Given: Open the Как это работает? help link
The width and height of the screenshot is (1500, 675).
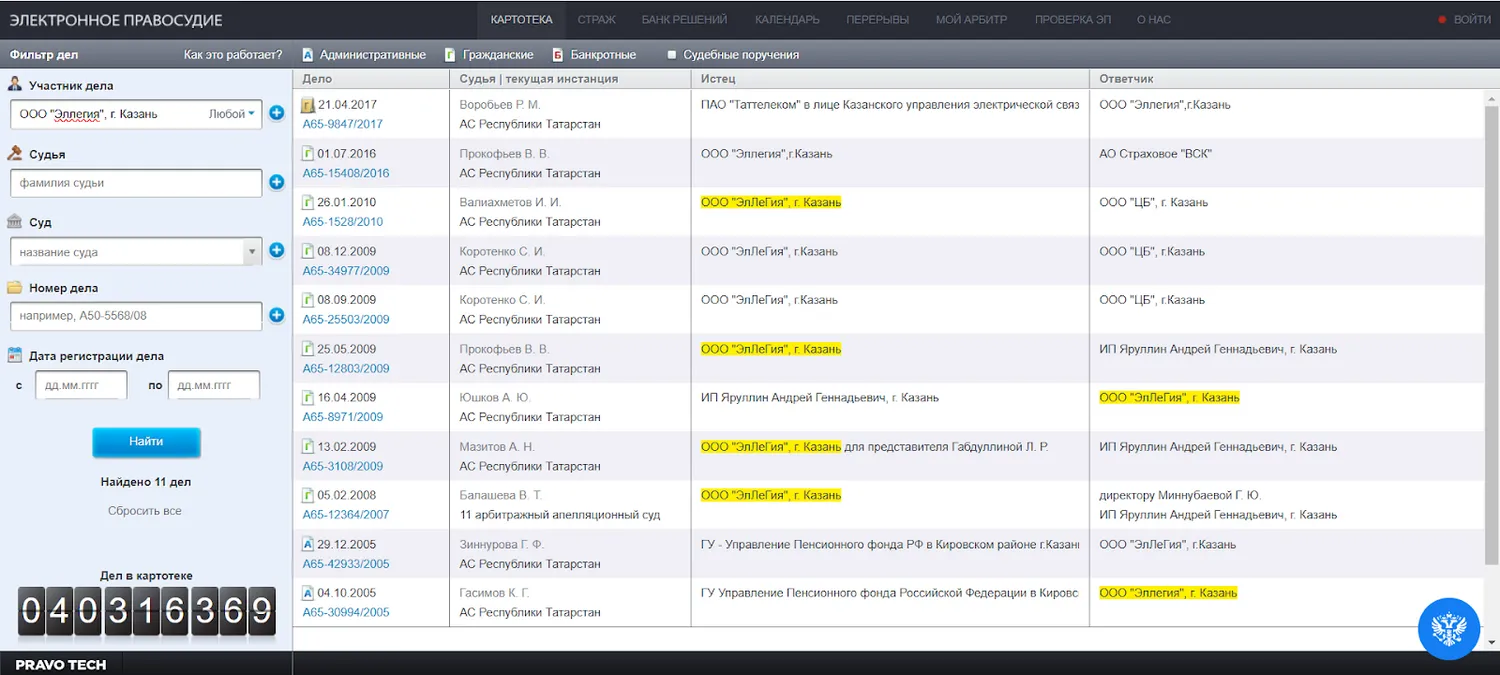Looking at the screenshot, I should coord(233,55).
